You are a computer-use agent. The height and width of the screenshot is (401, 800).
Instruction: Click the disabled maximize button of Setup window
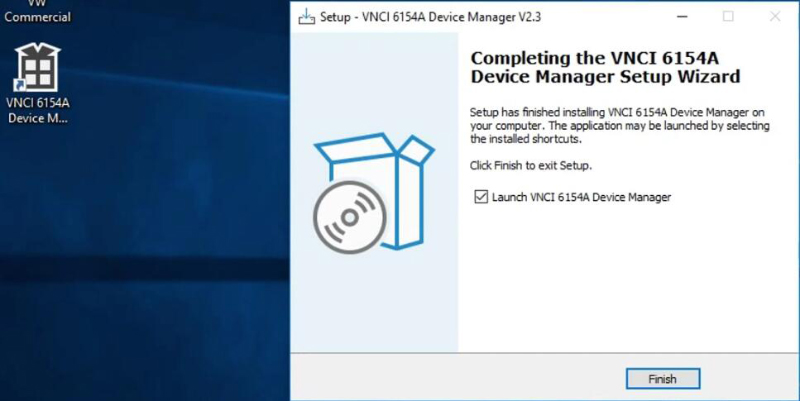pyautogui.click(x=728, y=17)
